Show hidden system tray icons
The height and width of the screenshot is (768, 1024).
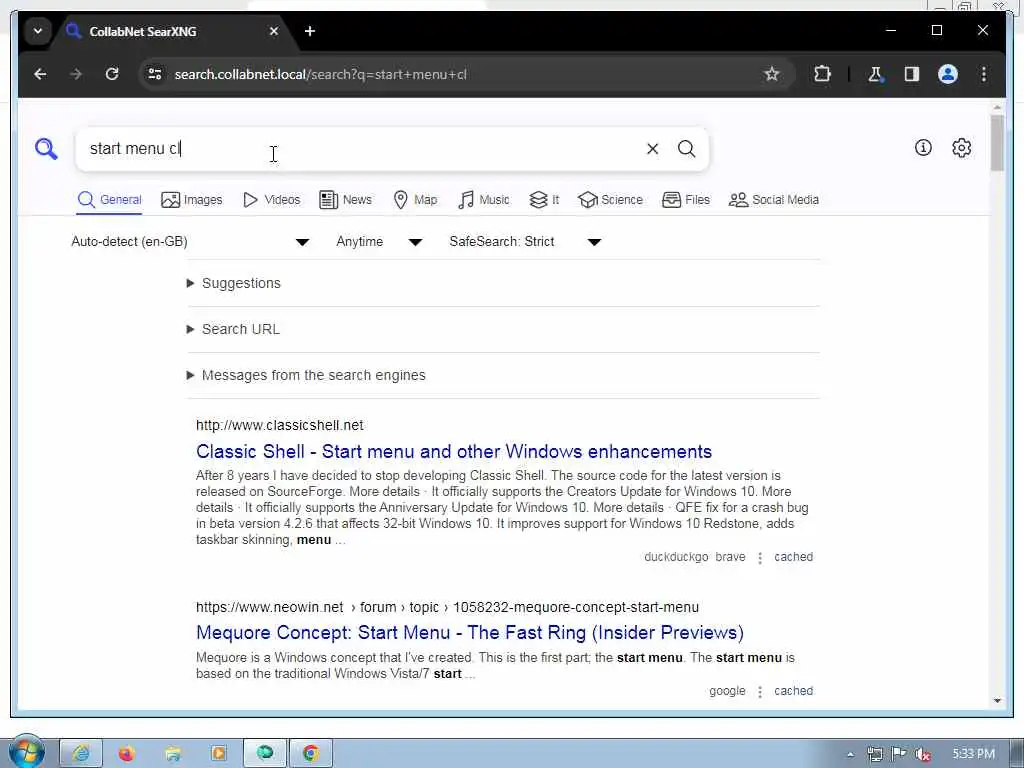(850, 754)
